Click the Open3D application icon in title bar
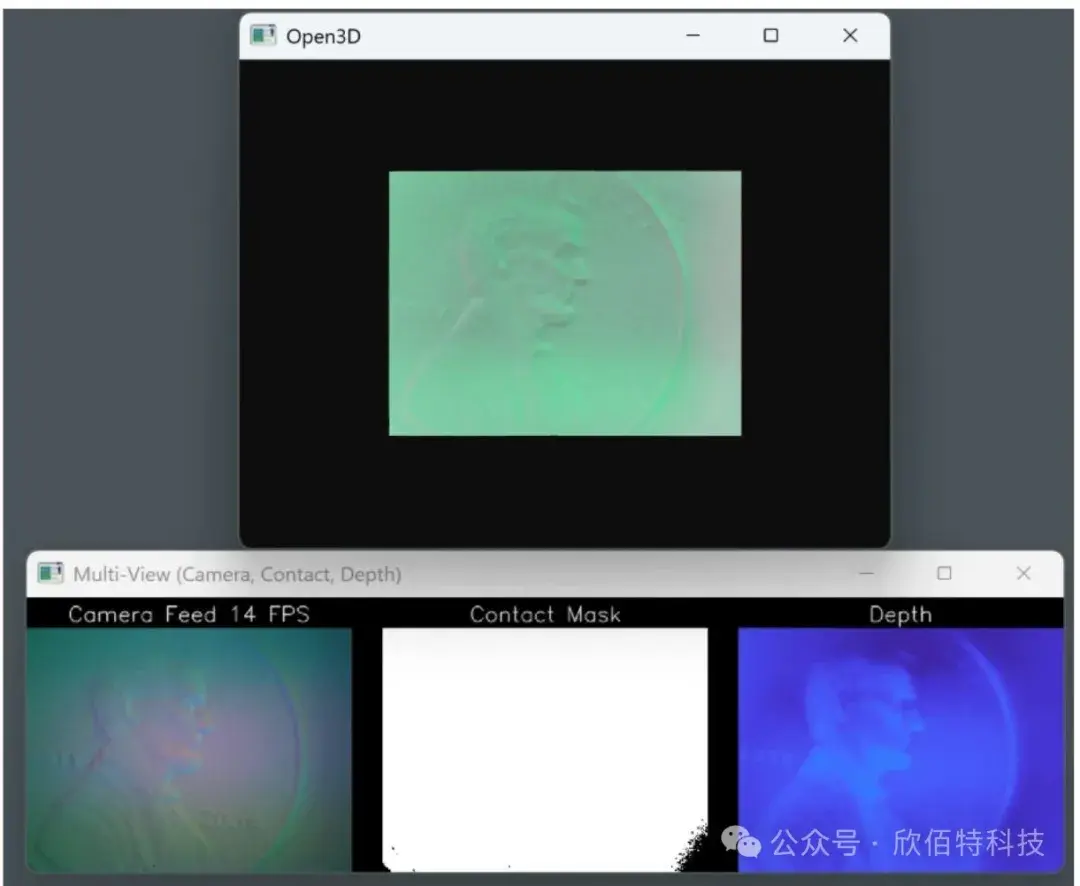The height and width of the screenshot is (886, 1080). [x=264, y=35]
